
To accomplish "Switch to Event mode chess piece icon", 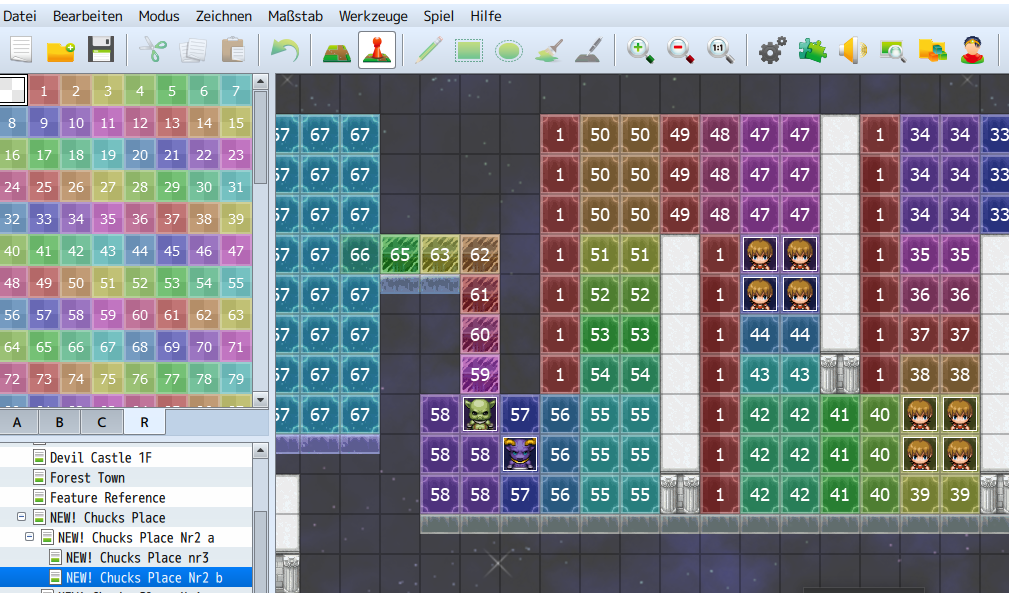I will click(376, 50).
